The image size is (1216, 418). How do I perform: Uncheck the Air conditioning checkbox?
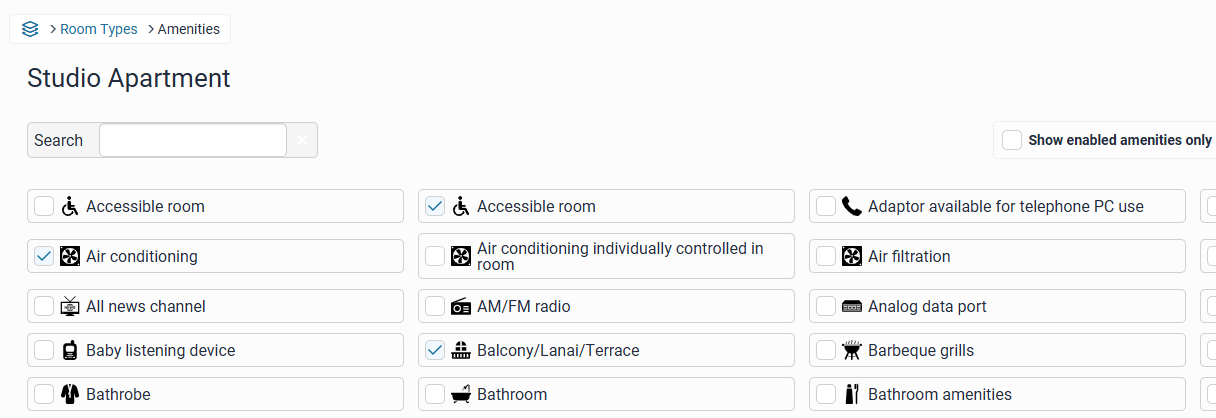click(44, 257)
